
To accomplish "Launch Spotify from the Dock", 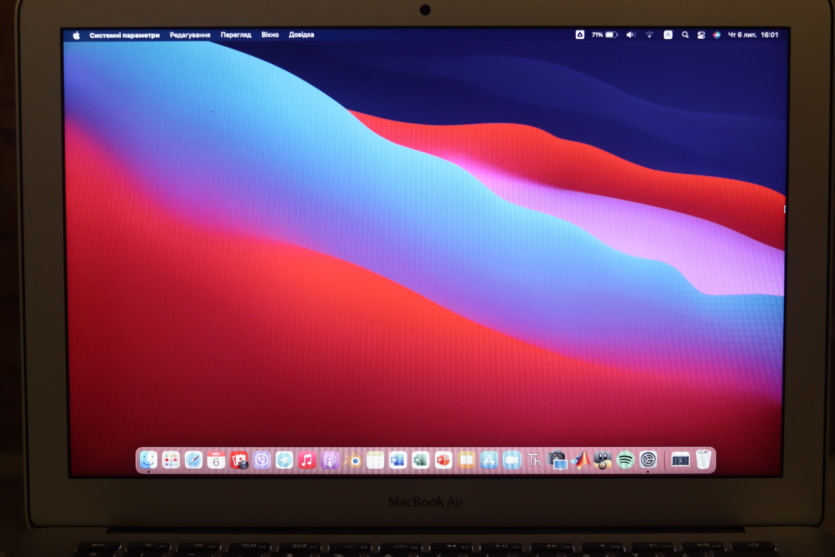I will coord(625,460).
